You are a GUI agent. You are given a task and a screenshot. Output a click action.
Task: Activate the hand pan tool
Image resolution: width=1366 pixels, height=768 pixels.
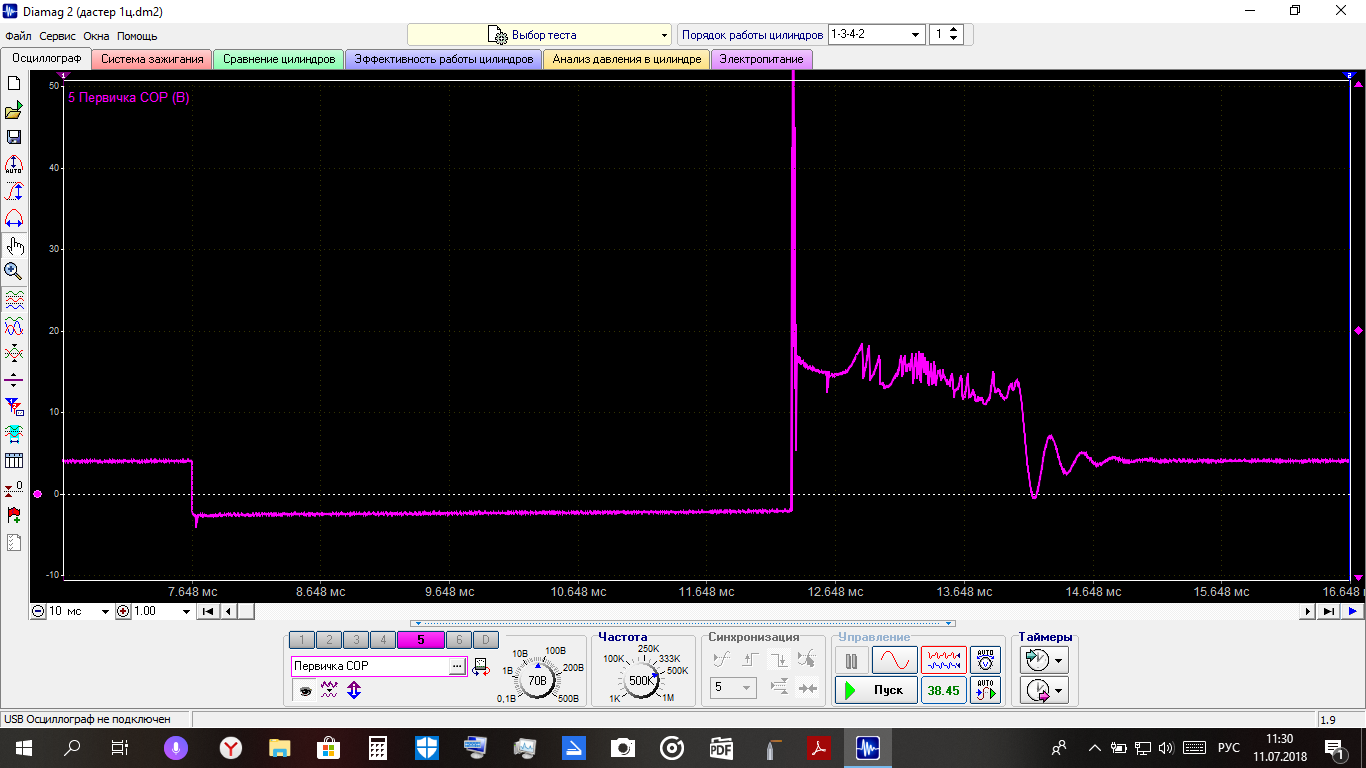[x=14, y=245]
